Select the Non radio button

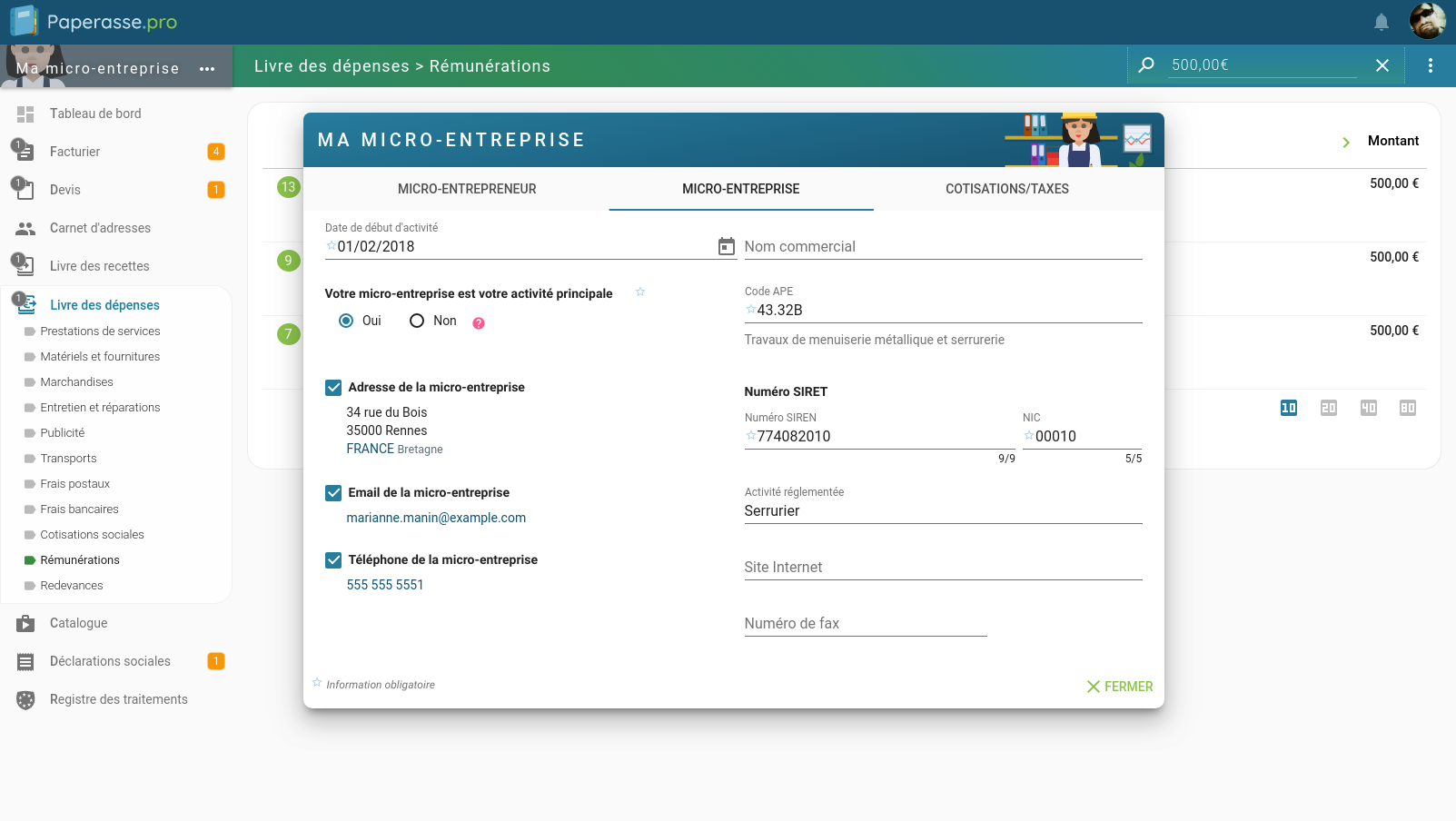[417, 321]
